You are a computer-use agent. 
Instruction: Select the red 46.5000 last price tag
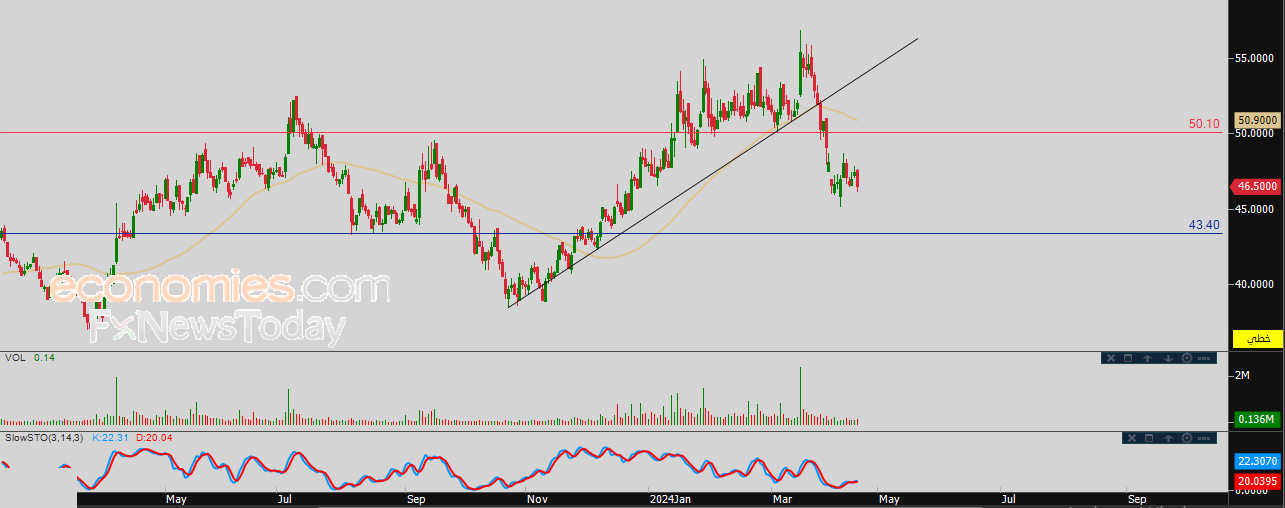(1258, 186)
